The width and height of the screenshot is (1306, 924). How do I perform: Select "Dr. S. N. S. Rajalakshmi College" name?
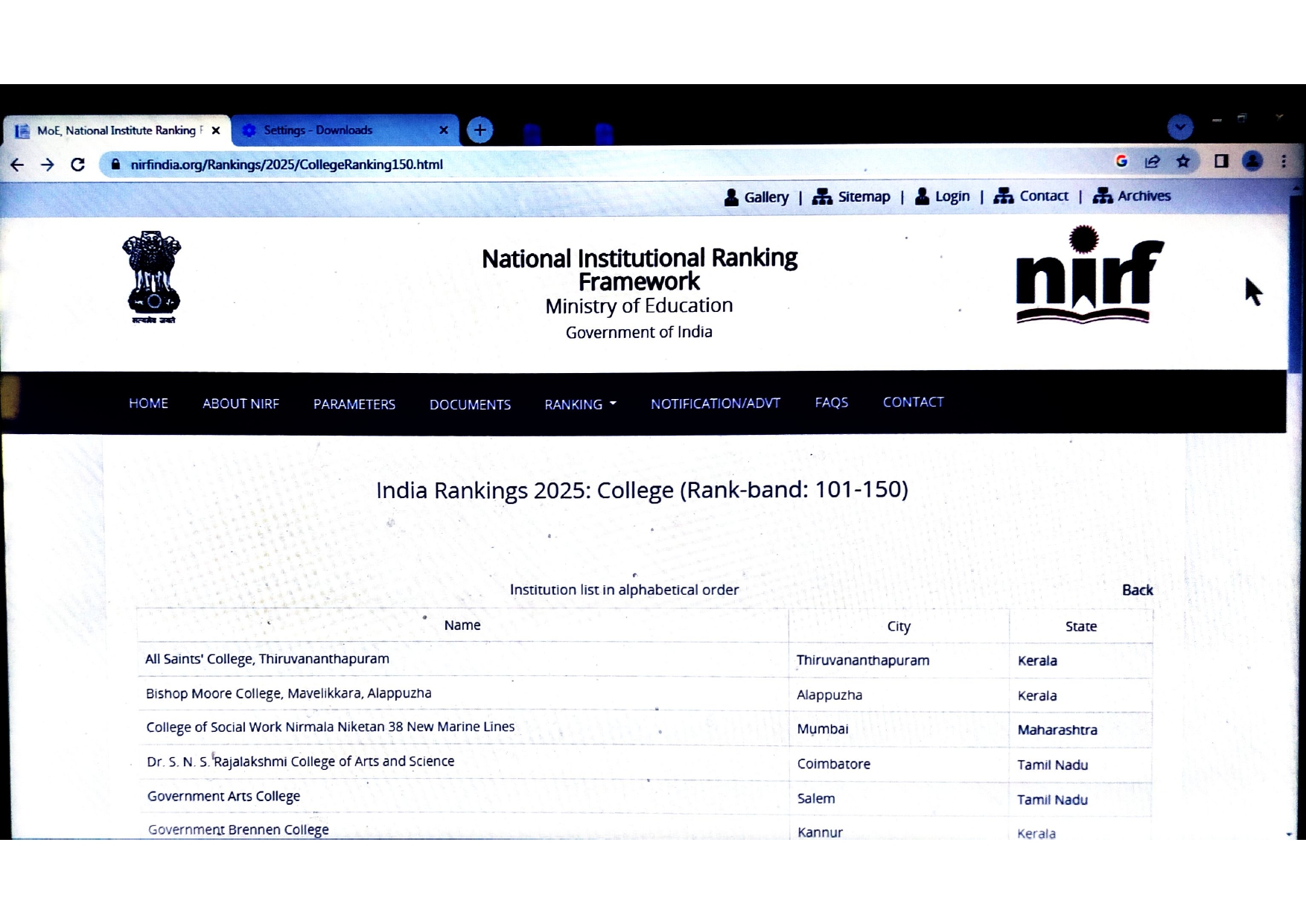tap(301, 762)
